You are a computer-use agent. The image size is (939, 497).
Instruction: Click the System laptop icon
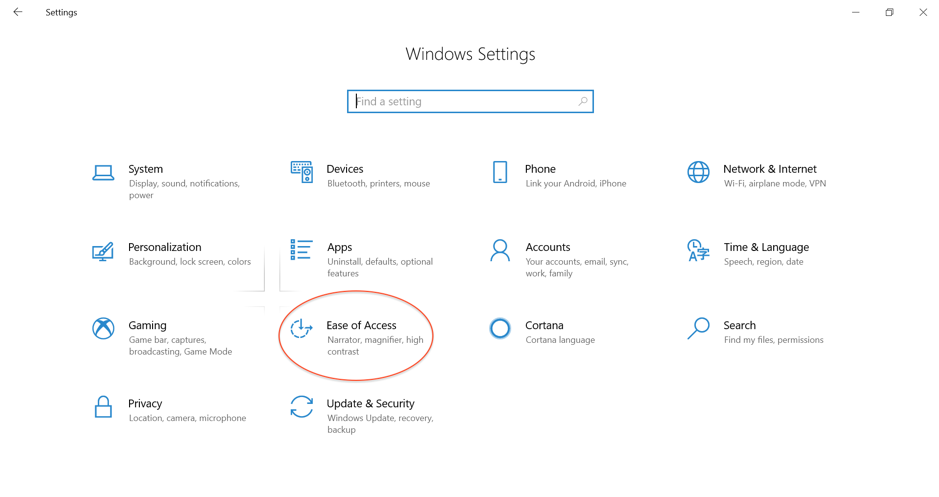pos(103,173)
